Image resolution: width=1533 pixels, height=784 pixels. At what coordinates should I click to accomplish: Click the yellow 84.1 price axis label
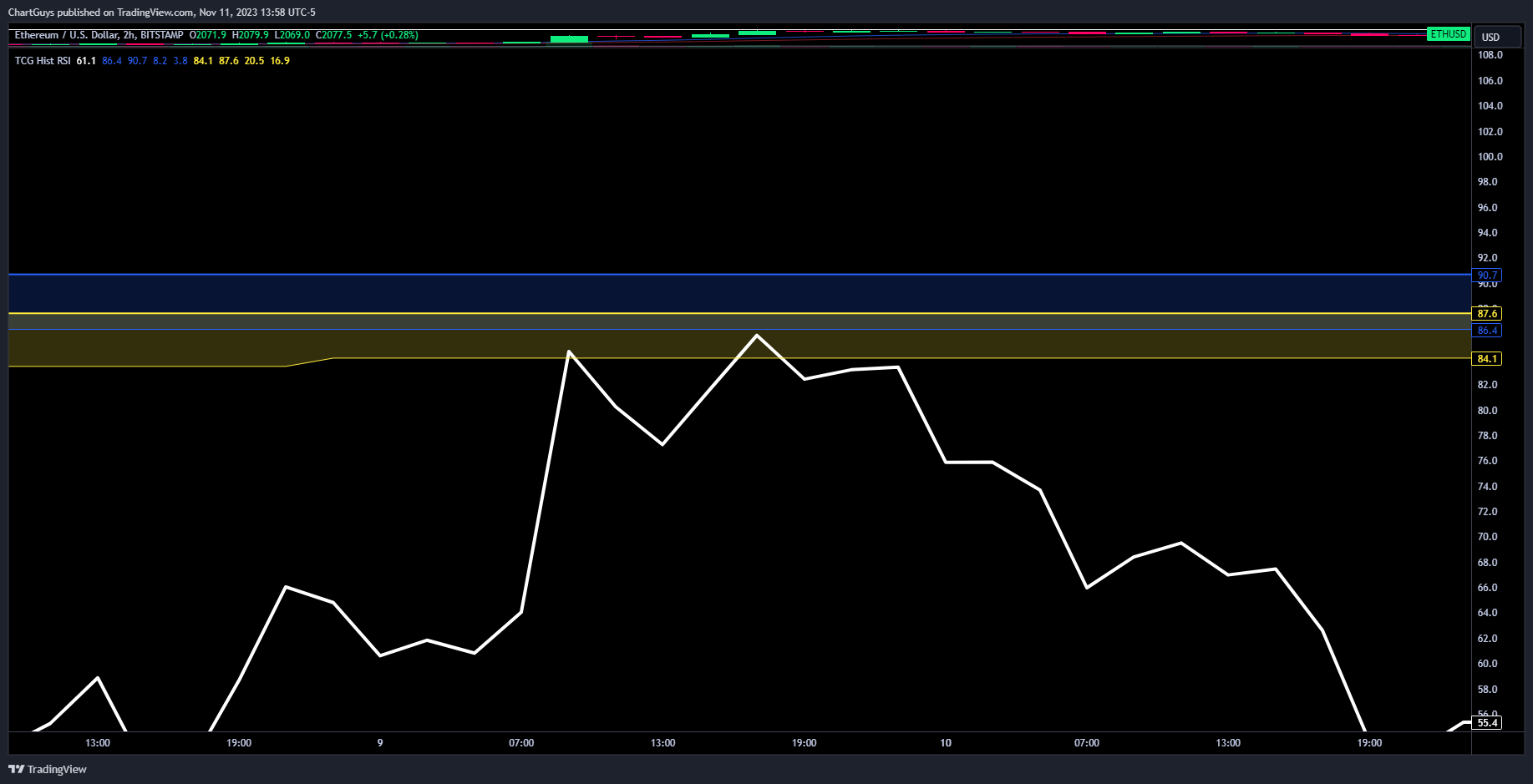pyautogui.click(x=1487, y=358)
